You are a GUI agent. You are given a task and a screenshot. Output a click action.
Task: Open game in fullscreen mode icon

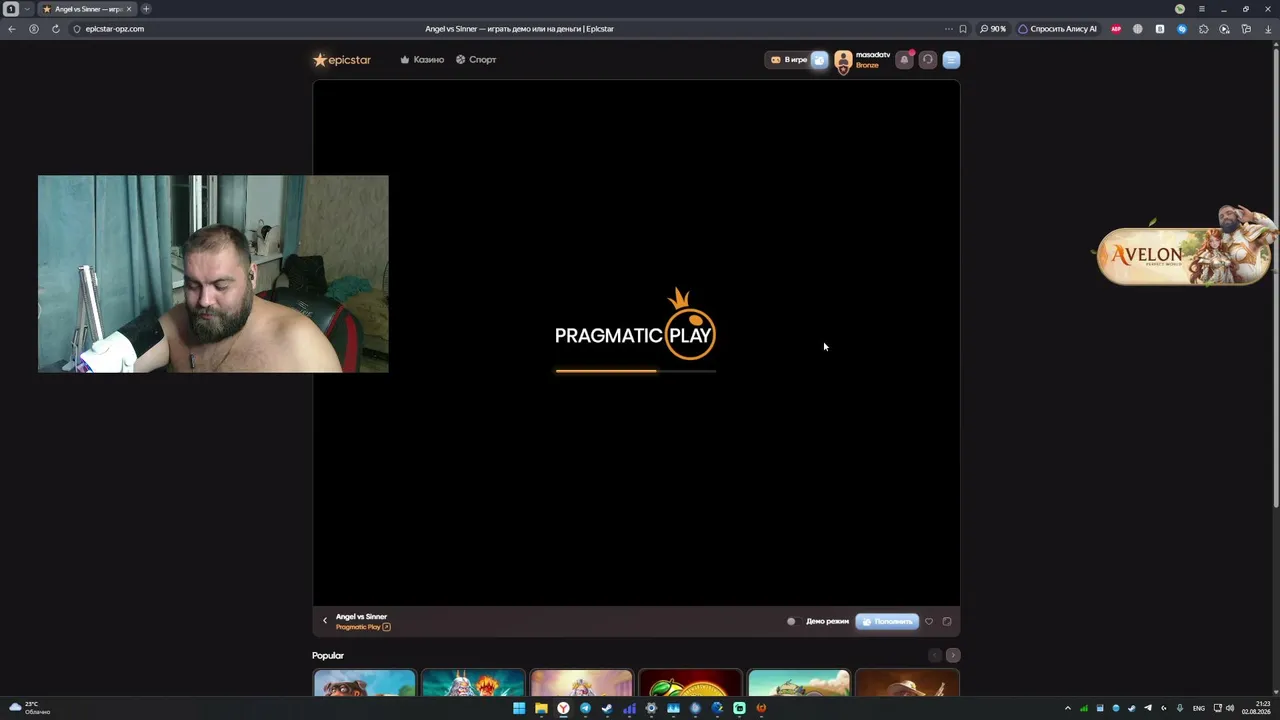pyautogui.click(x=947, y=621)
